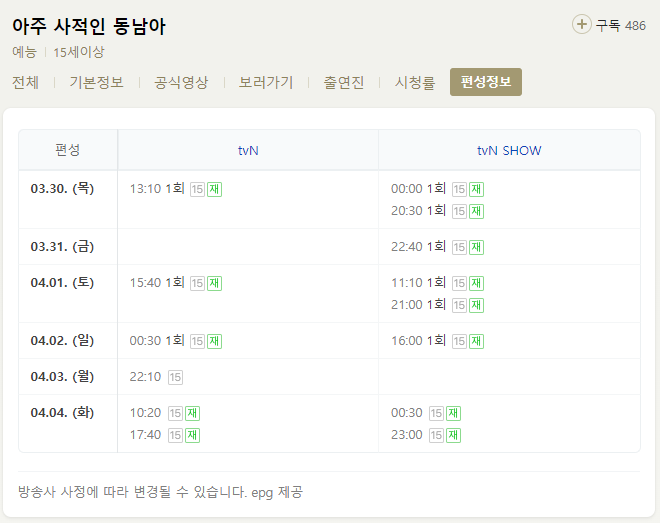Image resolution: width=660 pixels, height=523 pixels.
Task: Click the 15세이상 rating label
Action: (x=79, y=52)
